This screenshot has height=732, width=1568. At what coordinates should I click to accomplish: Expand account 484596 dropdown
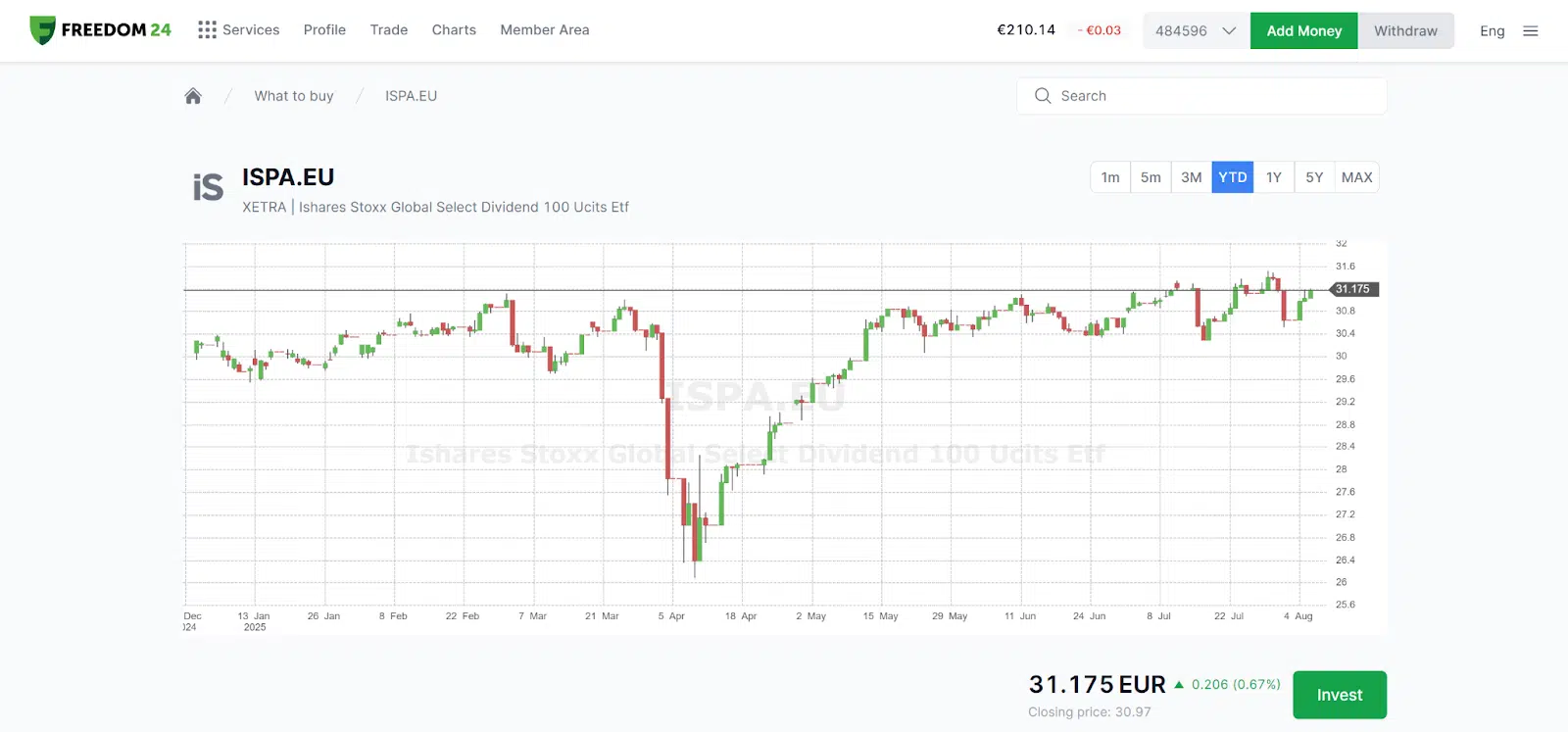pos(1196,31)
